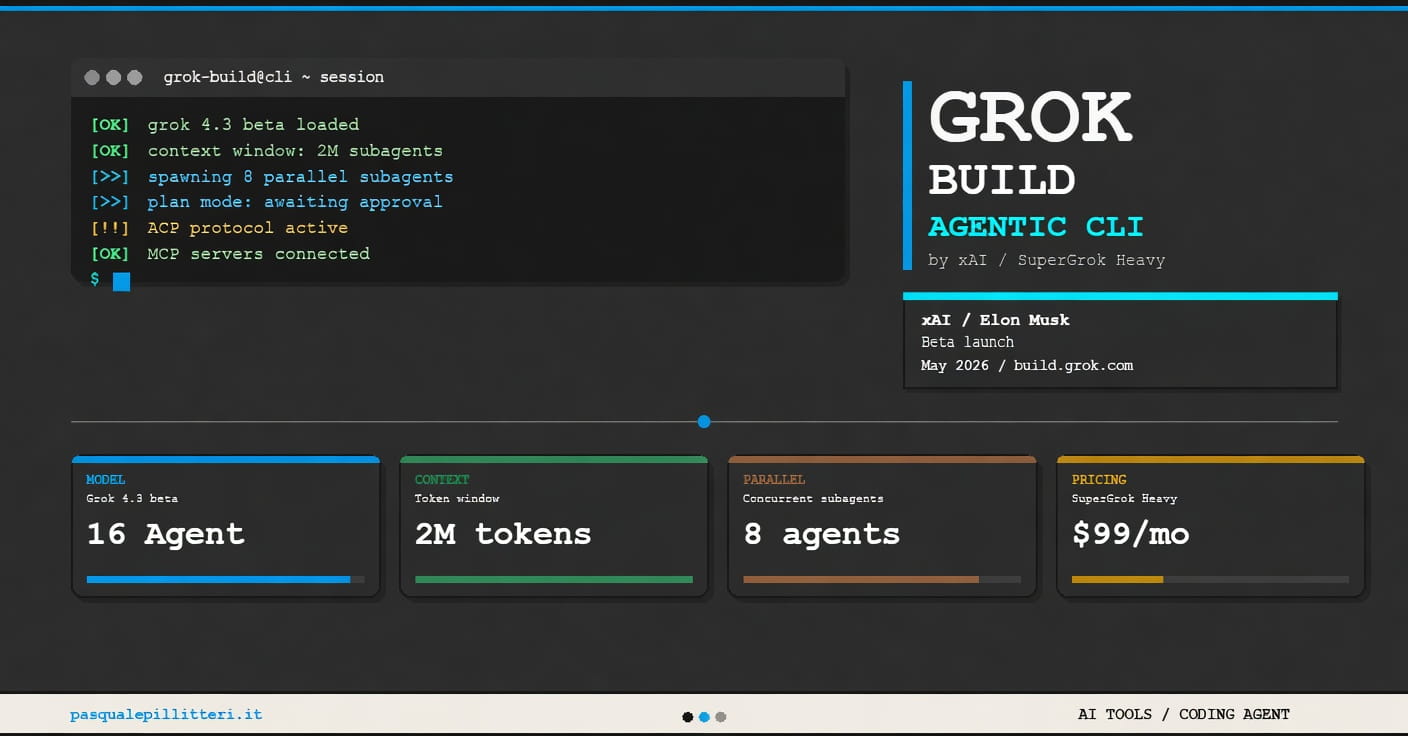Viewport: 1408px width, 736px height.
Task: Select the "grok 4.3 beta loaded" terminal line
Action: pos(253,125)
